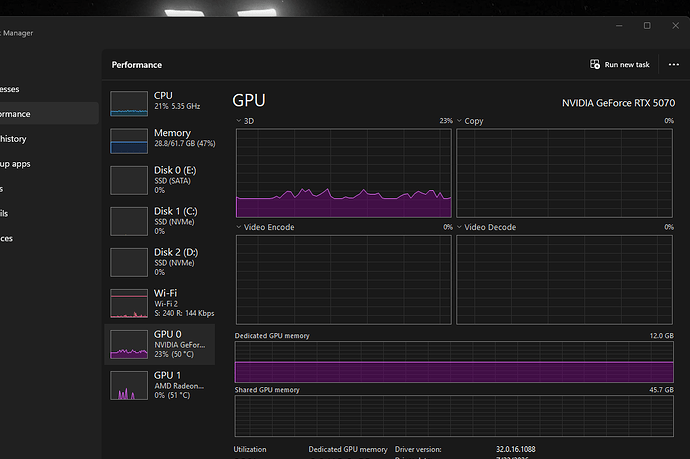Viewport: 690px width, 459px height.
Task: Open Disk 2 (D:) performance entry
Action: tap(160, 262)
